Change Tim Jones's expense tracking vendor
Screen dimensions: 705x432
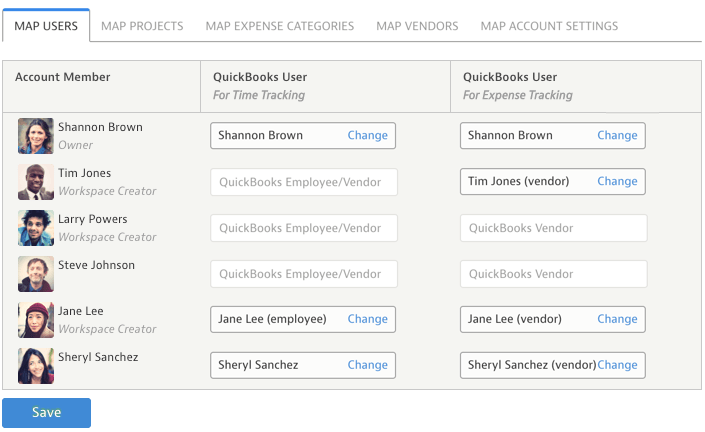click(x=617, y=182)
